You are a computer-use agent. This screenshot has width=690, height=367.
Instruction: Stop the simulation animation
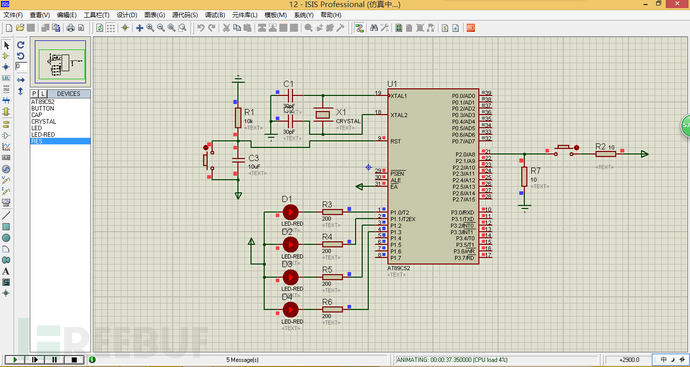click(73, 360)
